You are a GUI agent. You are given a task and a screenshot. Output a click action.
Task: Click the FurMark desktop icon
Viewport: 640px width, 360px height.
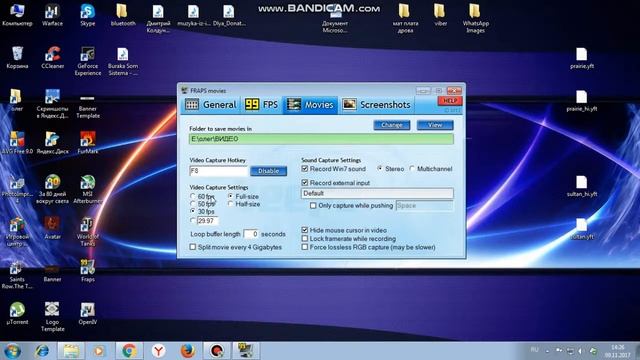click(x=88, y=142)
